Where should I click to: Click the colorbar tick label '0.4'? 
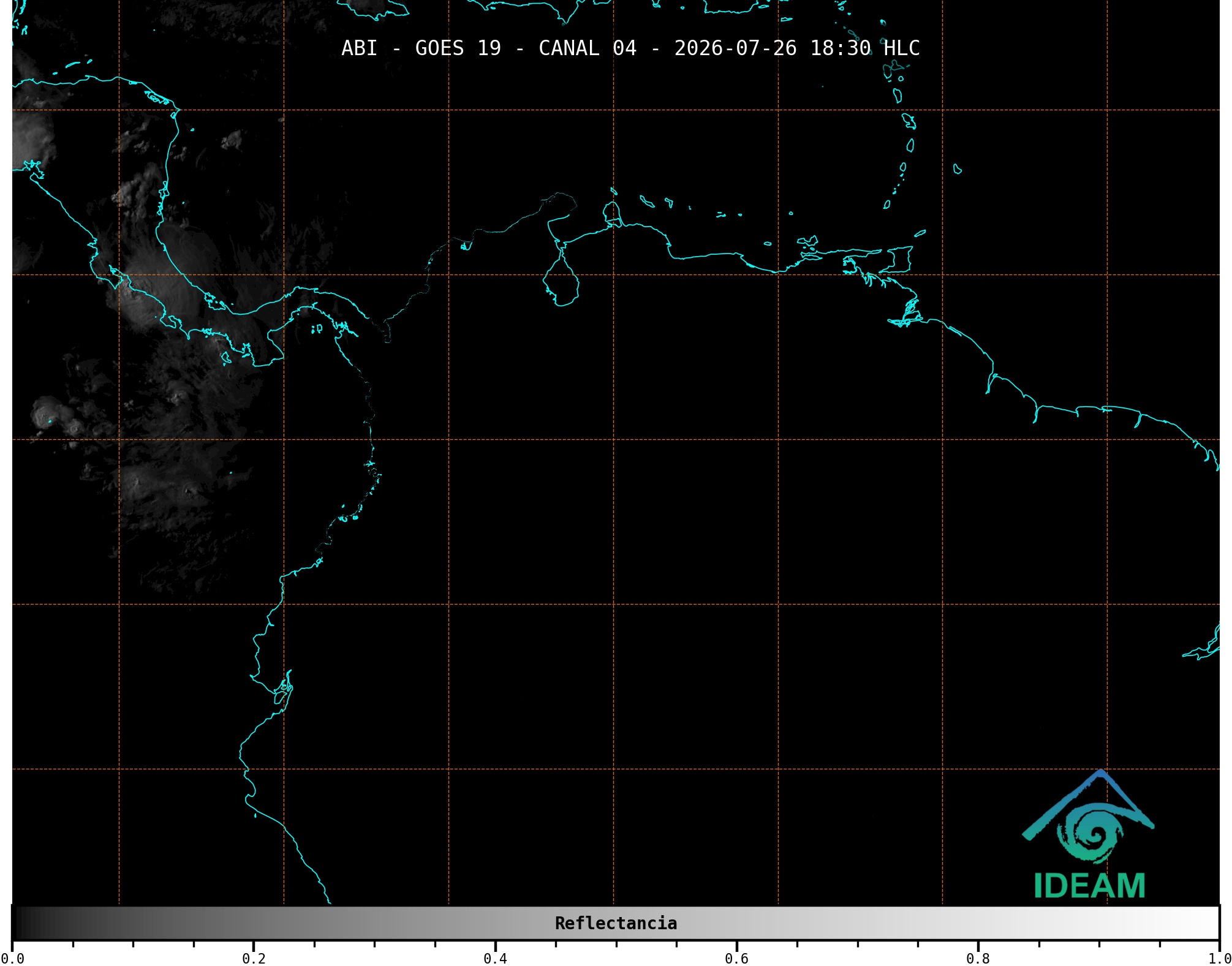pos(495,959)
